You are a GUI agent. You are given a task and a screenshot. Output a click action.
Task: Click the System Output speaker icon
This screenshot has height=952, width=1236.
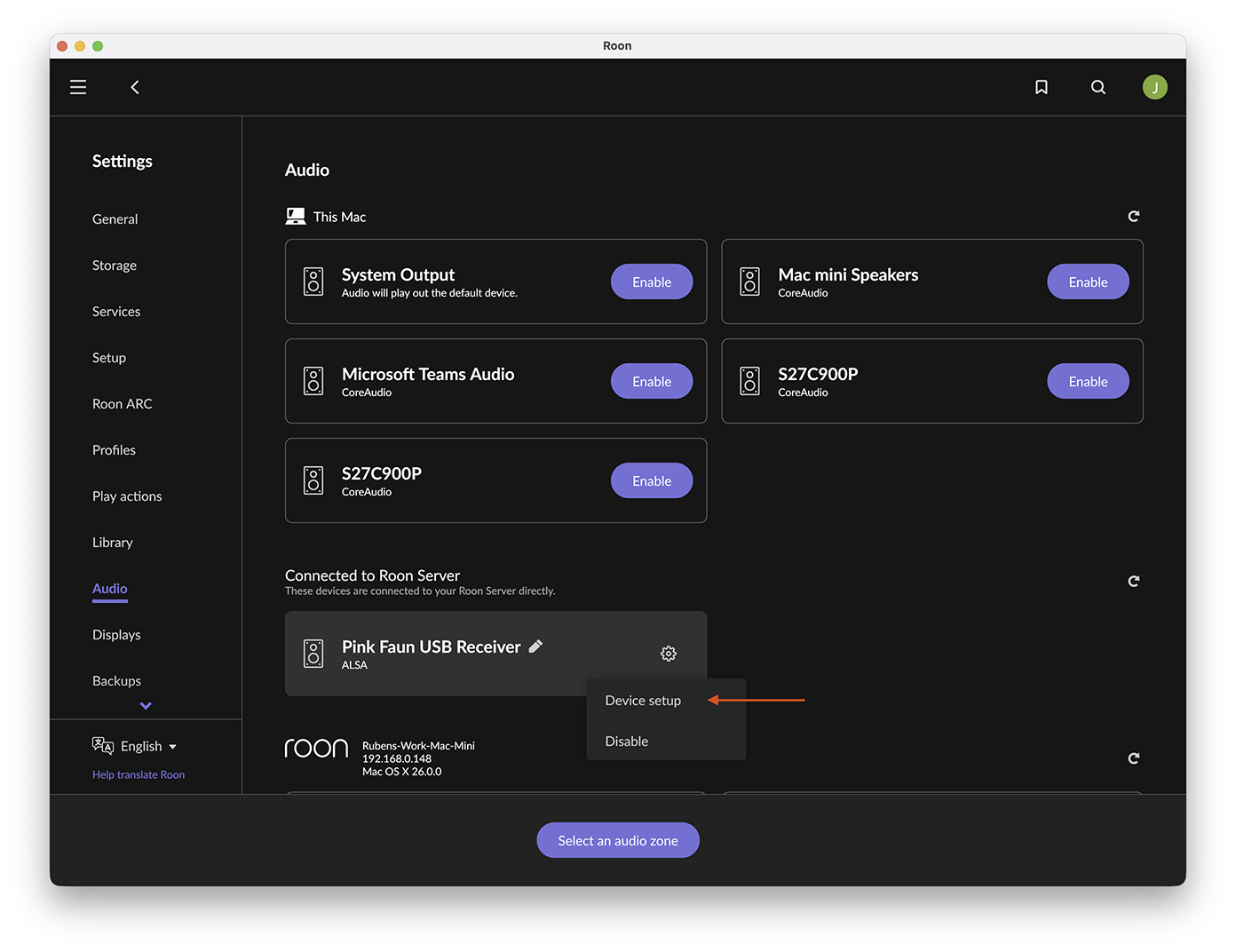click(313, 282)
